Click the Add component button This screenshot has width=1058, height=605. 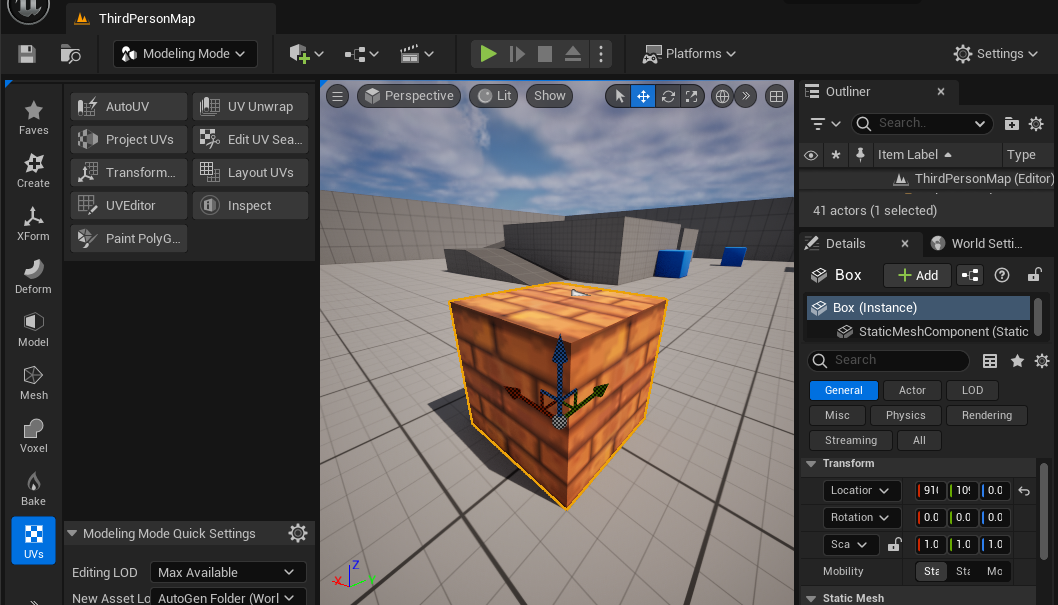(x=918, y=275)
